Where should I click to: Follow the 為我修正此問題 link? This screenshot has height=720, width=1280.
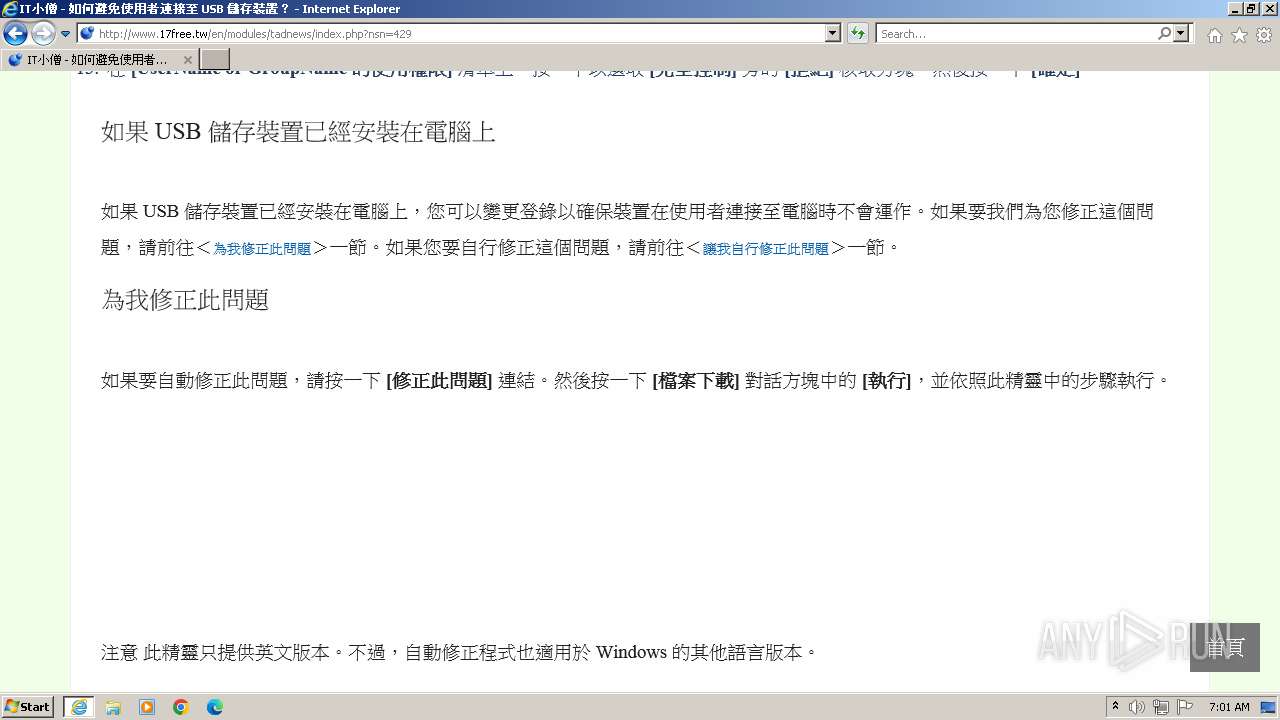click(x=262, y=249)
